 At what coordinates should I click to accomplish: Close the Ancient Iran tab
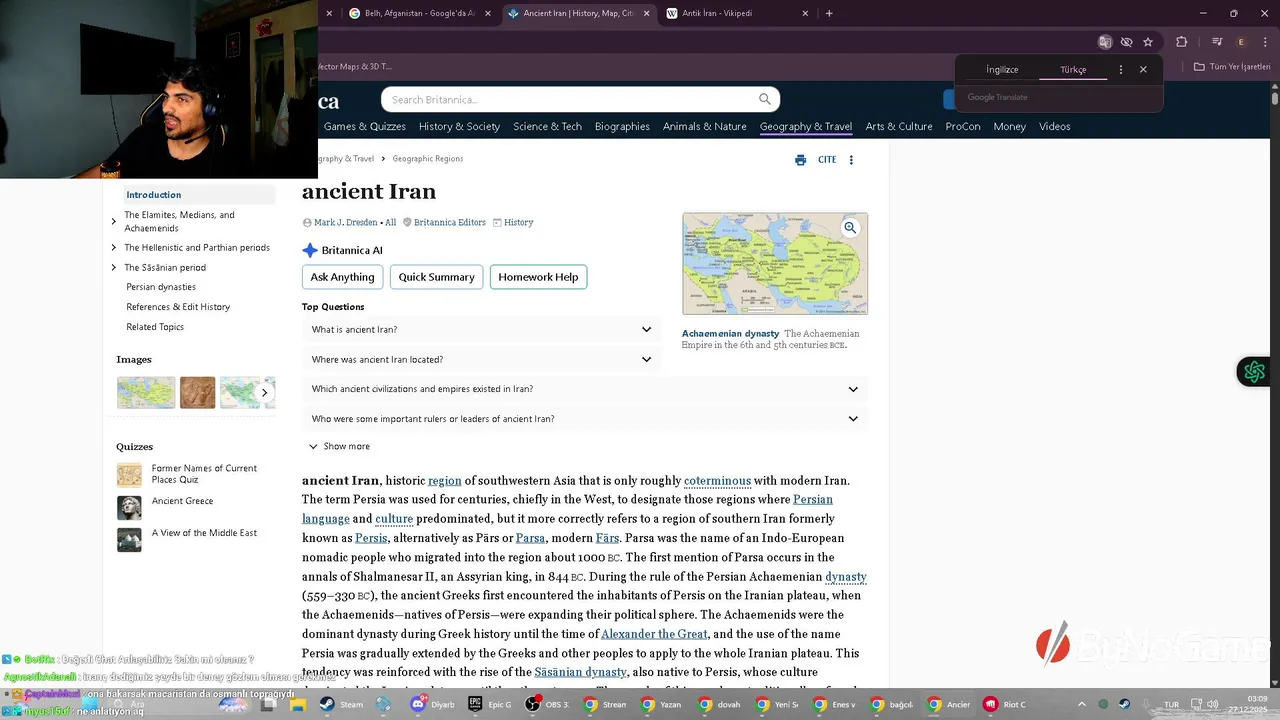point(646,13)
